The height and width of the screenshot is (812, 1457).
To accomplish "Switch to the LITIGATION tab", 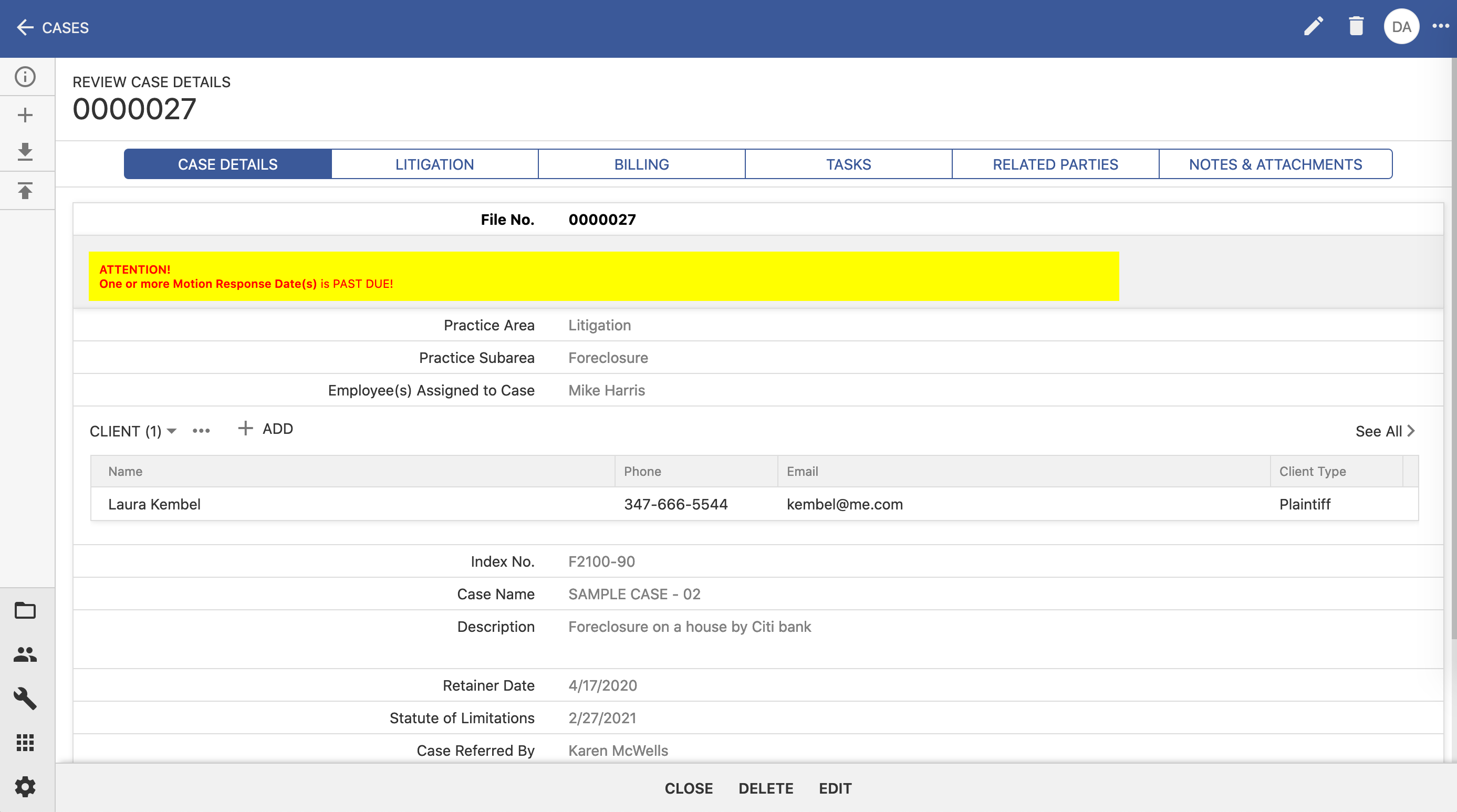I will tap(434, 164).
